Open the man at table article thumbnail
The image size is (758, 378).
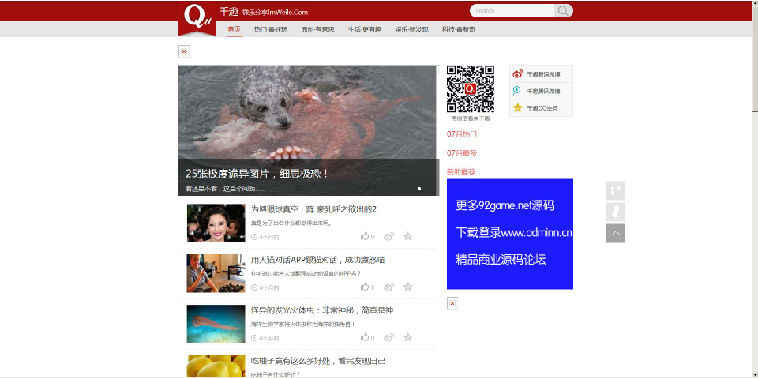(x=216, y=273)
